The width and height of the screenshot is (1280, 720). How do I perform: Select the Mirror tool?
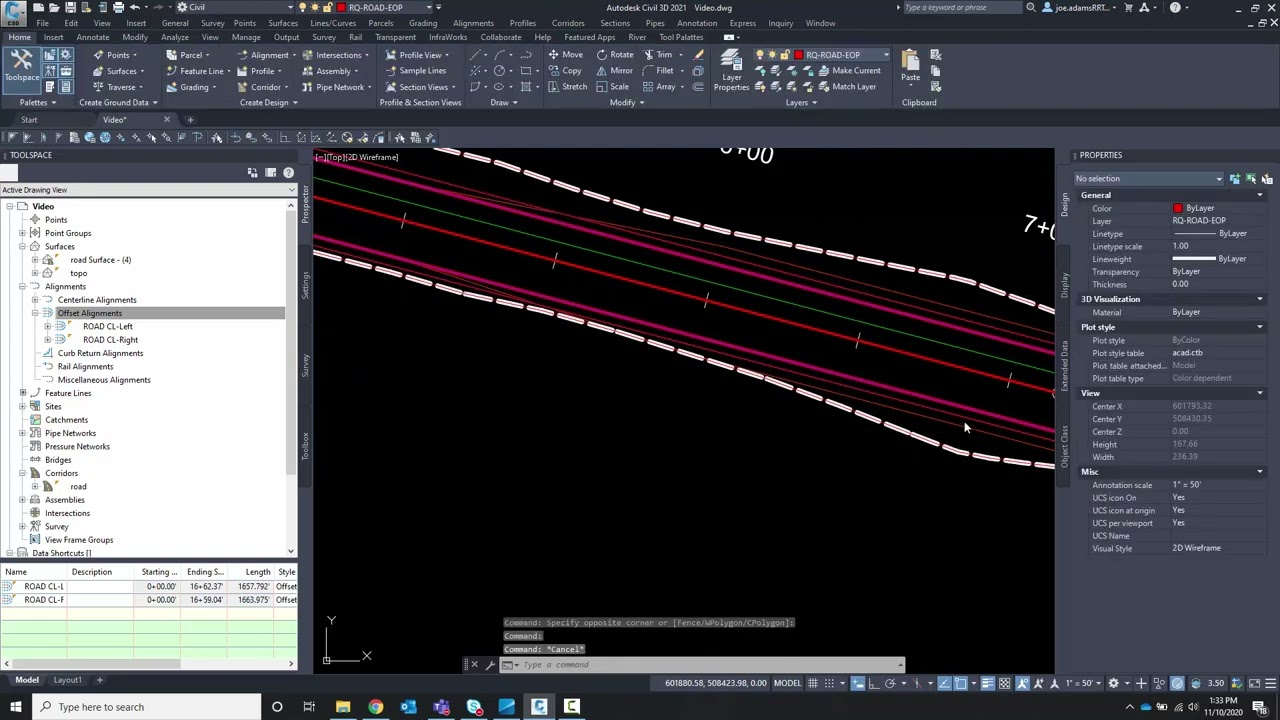[614, 71]
